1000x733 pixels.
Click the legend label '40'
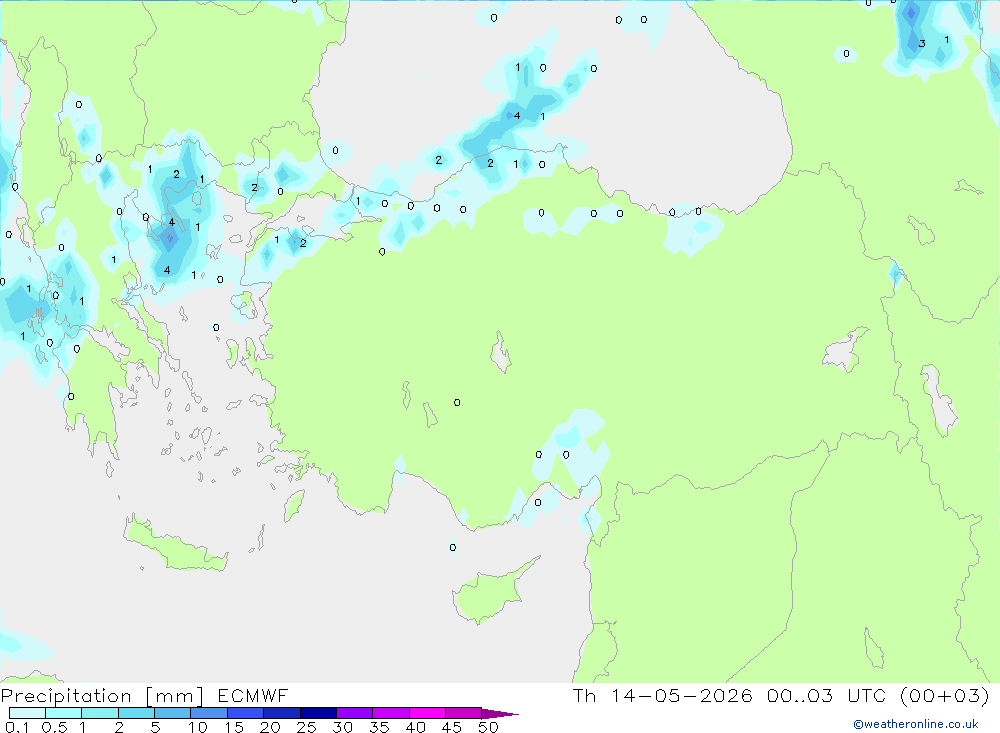[x=416, y=727]
